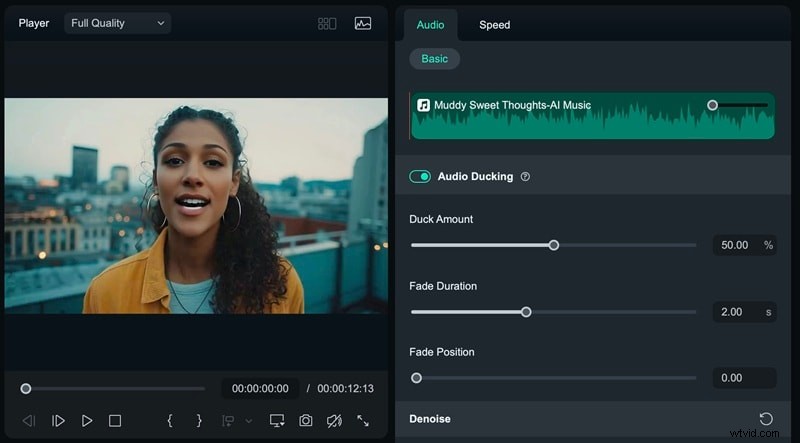
Task: Click the total duration 00:00:12:13 text
Action: click(x=345, y=389)
